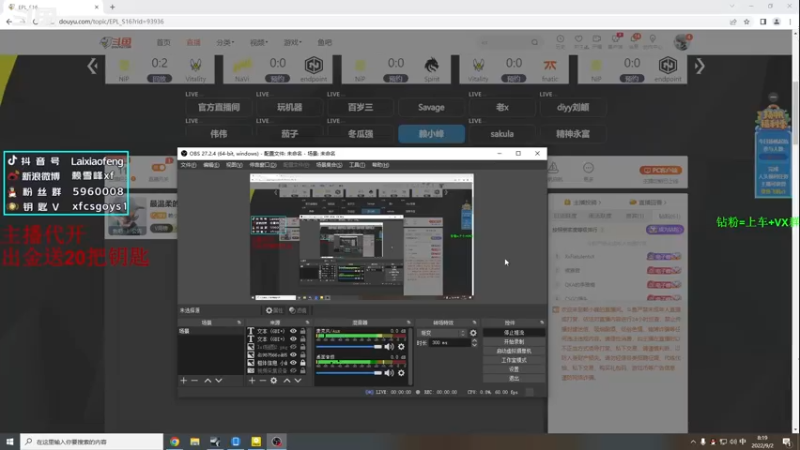Launch OBS from Windows taskbar icon
The image size is (800, 450).
tap(277, 442)
